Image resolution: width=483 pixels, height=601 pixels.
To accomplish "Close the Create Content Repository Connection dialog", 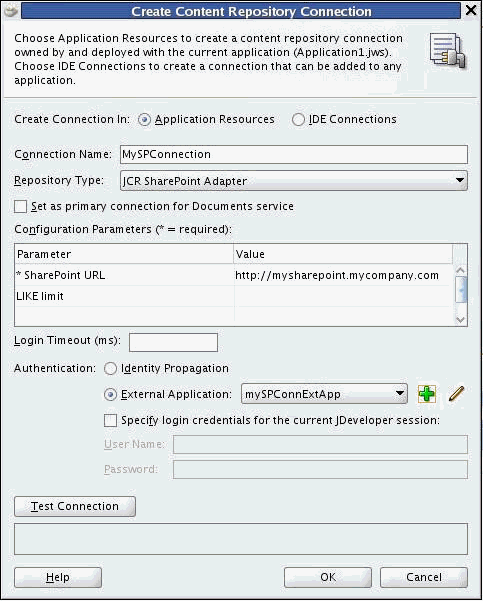I will coord(471,10).
